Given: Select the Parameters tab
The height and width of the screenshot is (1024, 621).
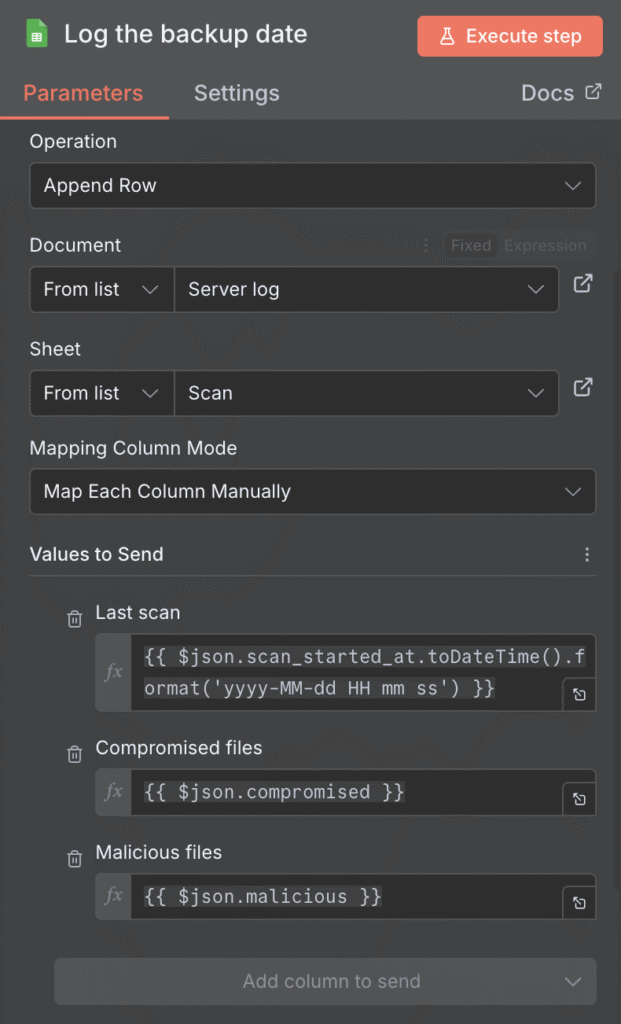Looking at the screenshot, I should (x=84, y=93).
